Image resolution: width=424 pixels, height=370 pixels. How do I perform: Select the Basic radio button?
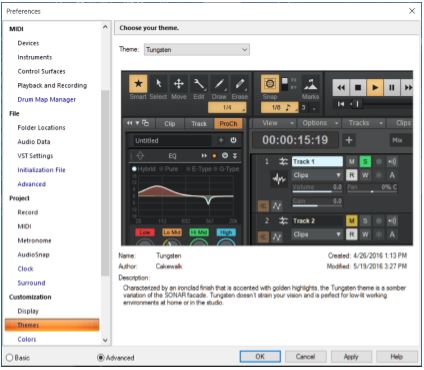tap(10, 358)
